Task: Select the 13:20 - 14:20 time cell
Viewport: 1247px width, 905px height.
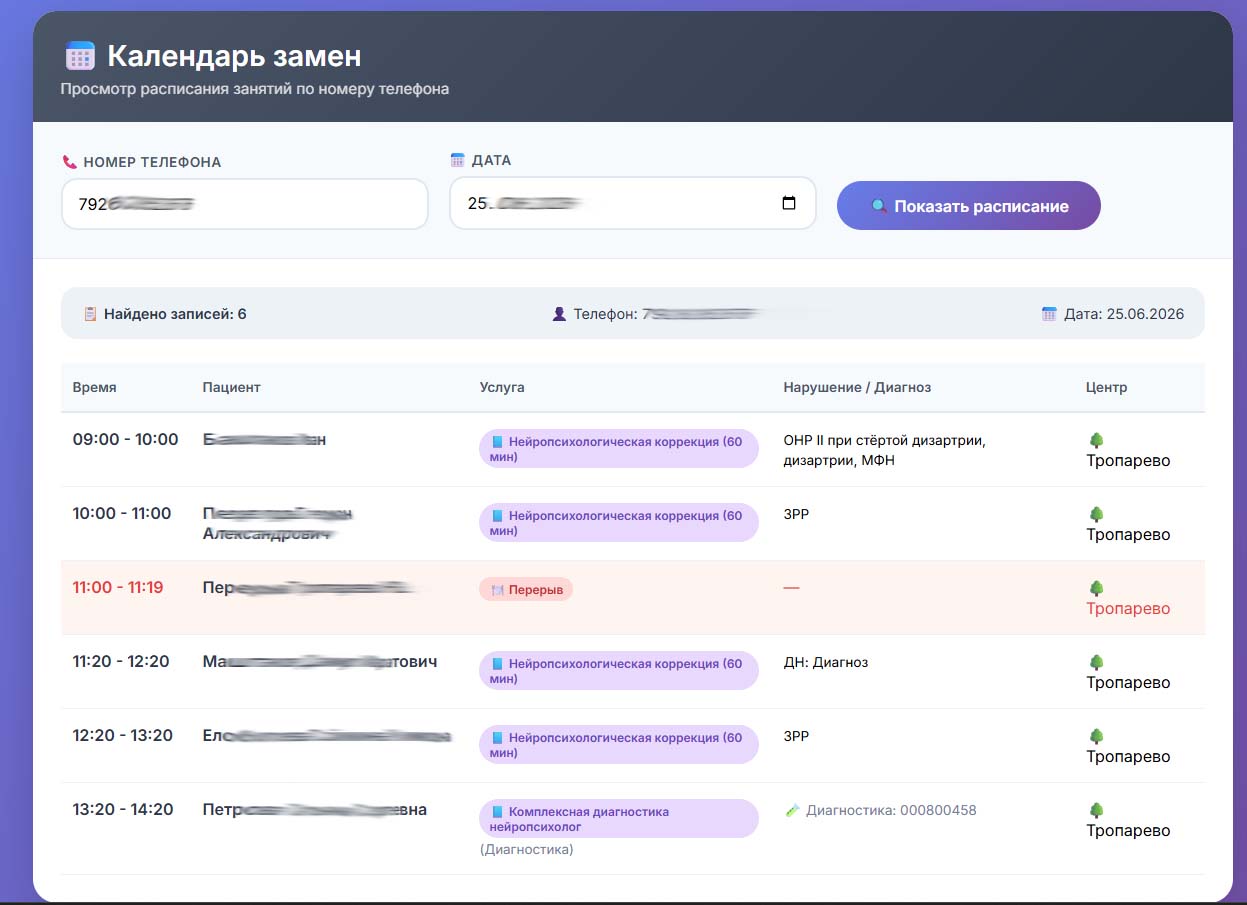Action: tap(123, 810)
